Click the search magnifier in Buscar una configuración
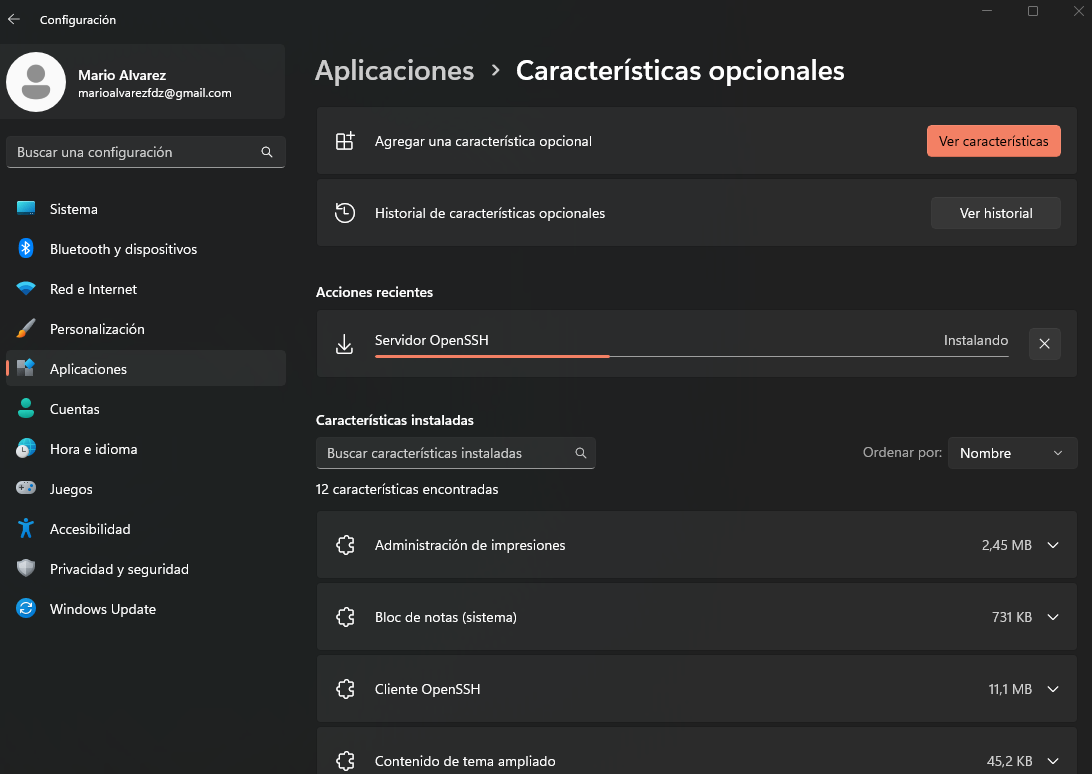The width and height of the screenshot is (1092, 774). point(267,152)
